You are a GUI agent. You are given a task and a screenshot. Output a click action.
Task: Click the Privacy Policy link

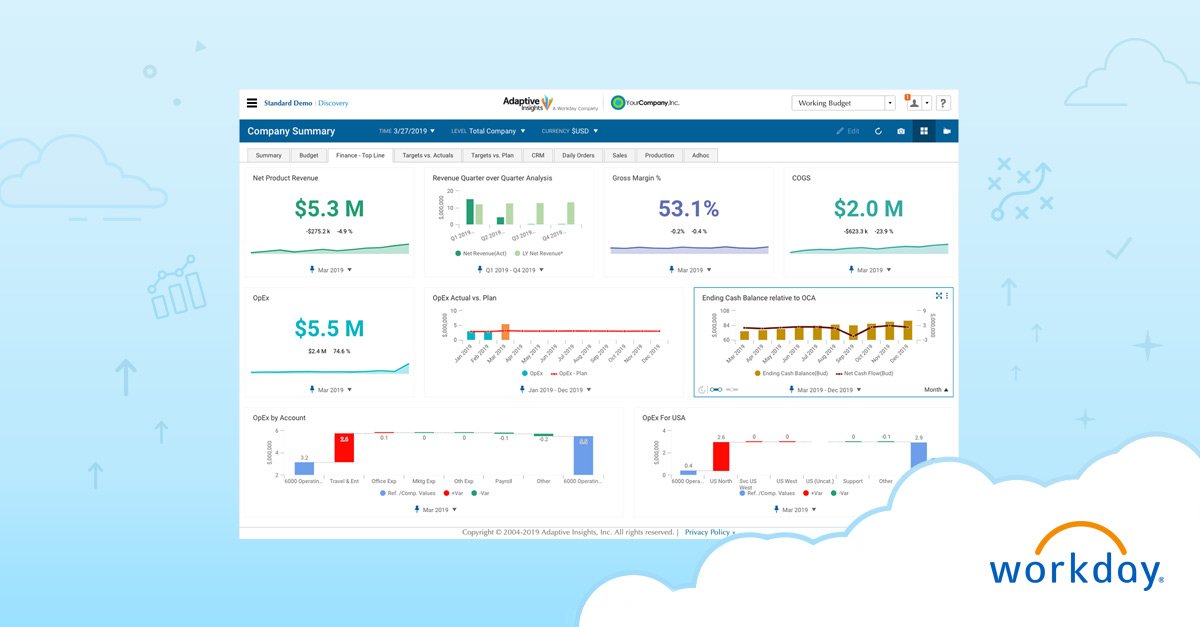click(708, 532)
